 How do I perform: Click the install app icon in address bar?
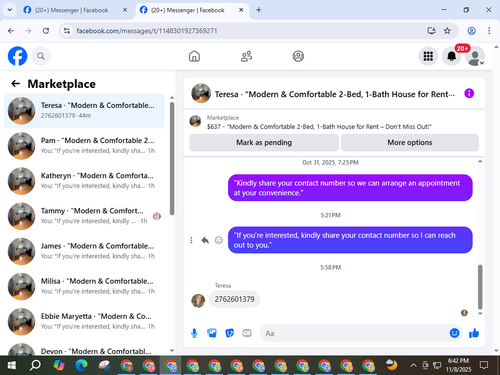click(431, 31)
